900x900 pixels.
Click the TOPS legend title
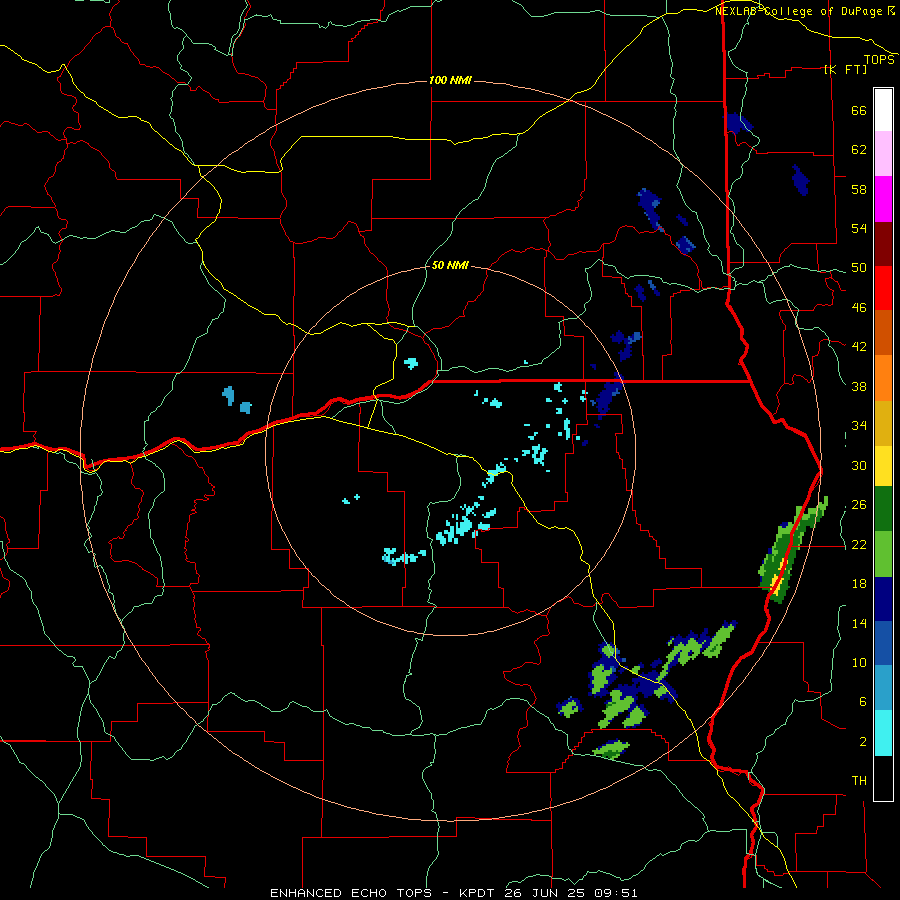coord(879,60)
